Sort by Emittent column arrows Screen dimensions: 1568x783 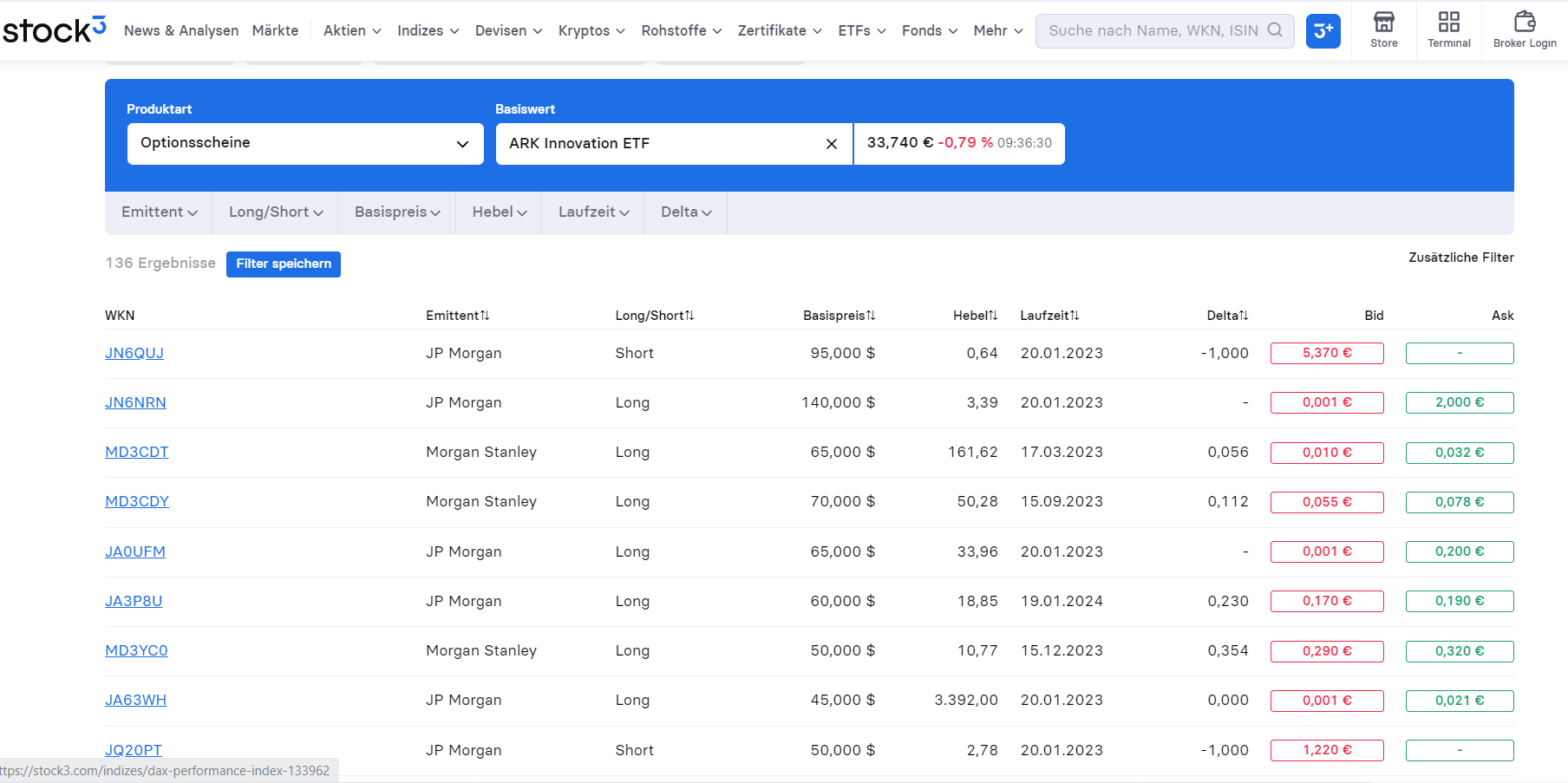pos(485,316)
